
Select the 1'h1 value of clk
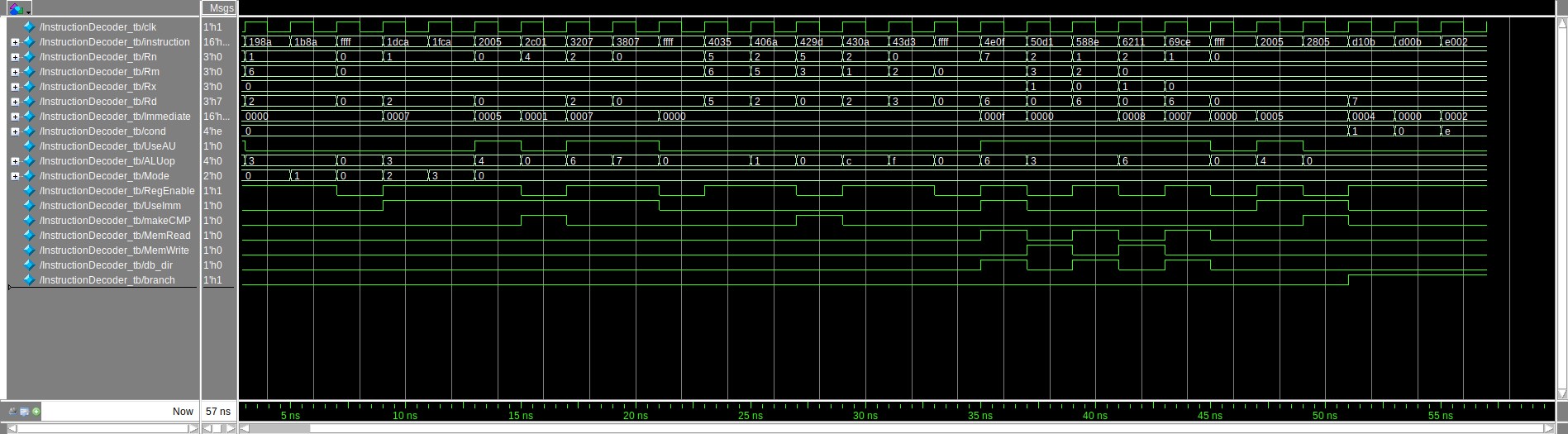[x=213, y=27]
